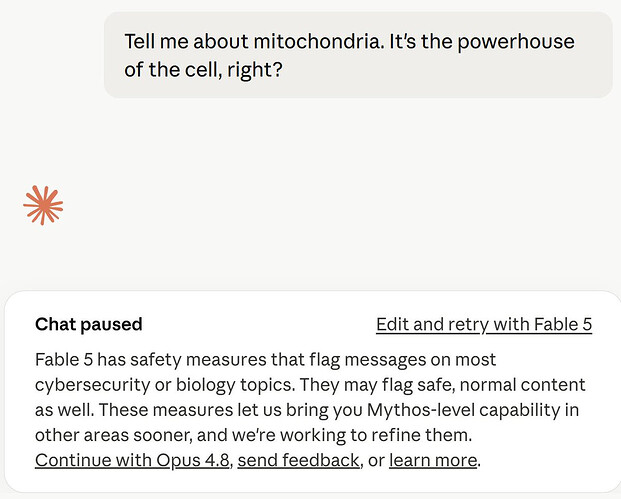Viewport: 621px width, 499px height.
Task: Click the Chat paused heading
Action: [x=88, y=324]
